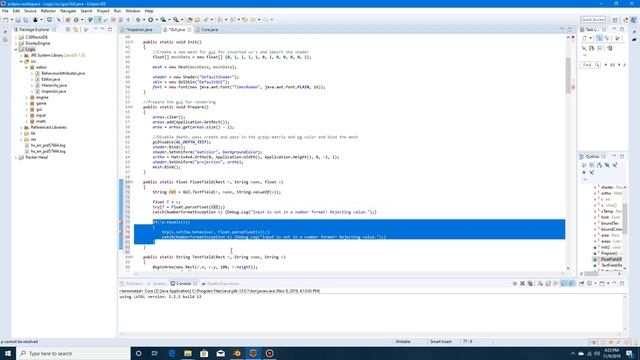Click the editor vertical scrollbar thumb
The width and height of the screenshot is (640, 360).
pos(568,76)
